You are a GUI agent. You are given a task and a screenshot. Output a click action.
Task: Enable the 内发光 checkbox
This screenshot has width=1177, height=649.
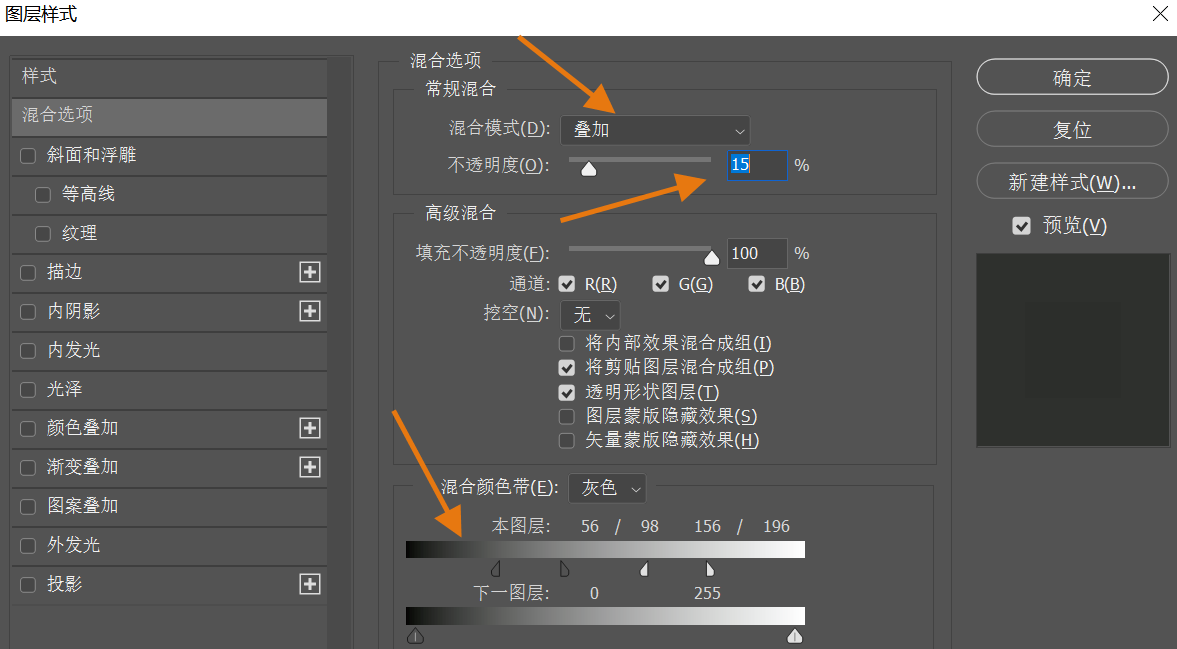[28, 350]
